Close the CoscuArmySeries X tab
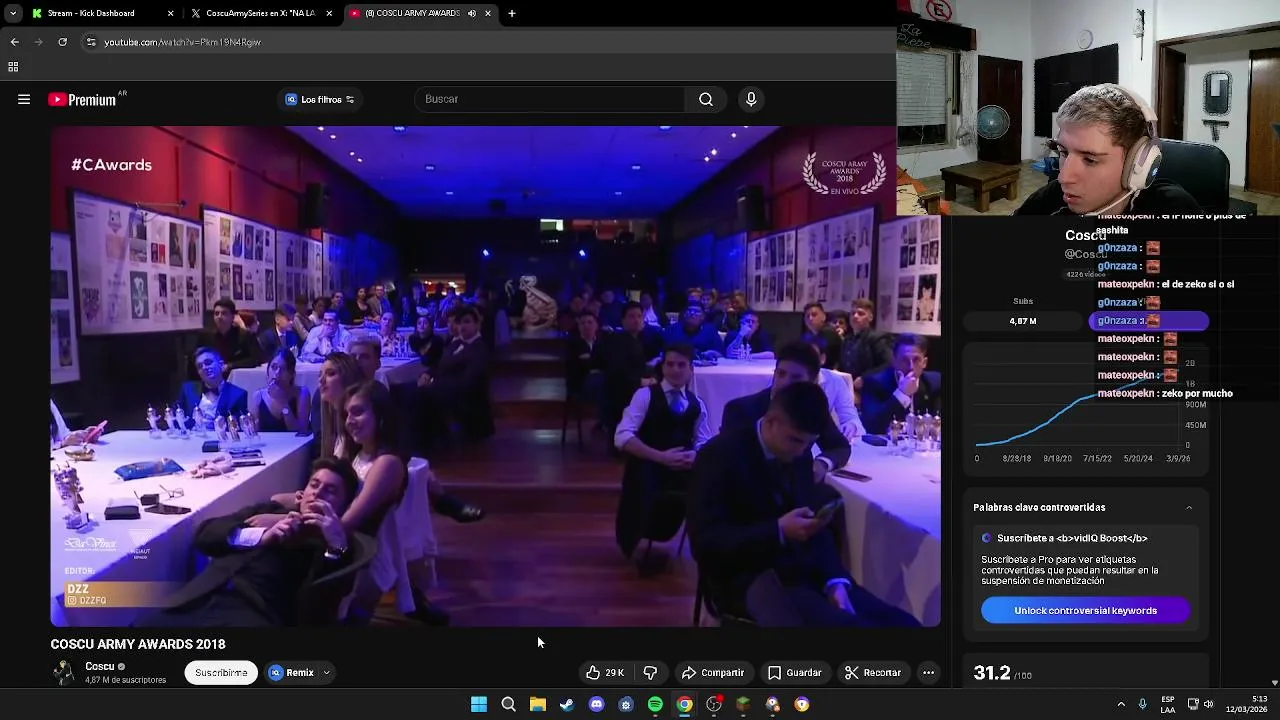 329,13
